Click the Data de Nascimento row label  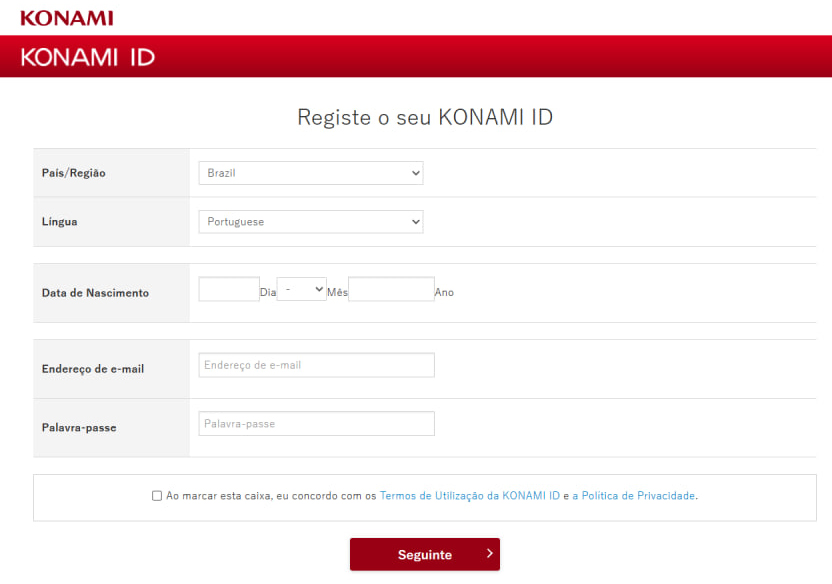click(x=95, y=293)
